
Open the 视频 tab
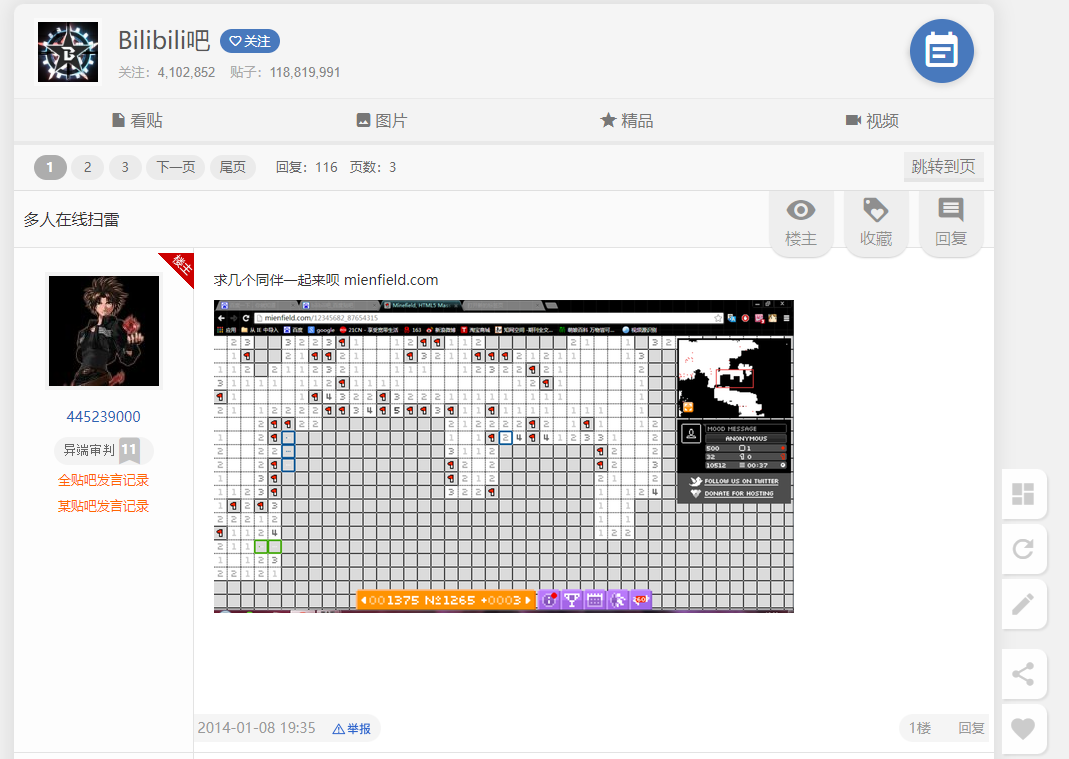872,121
